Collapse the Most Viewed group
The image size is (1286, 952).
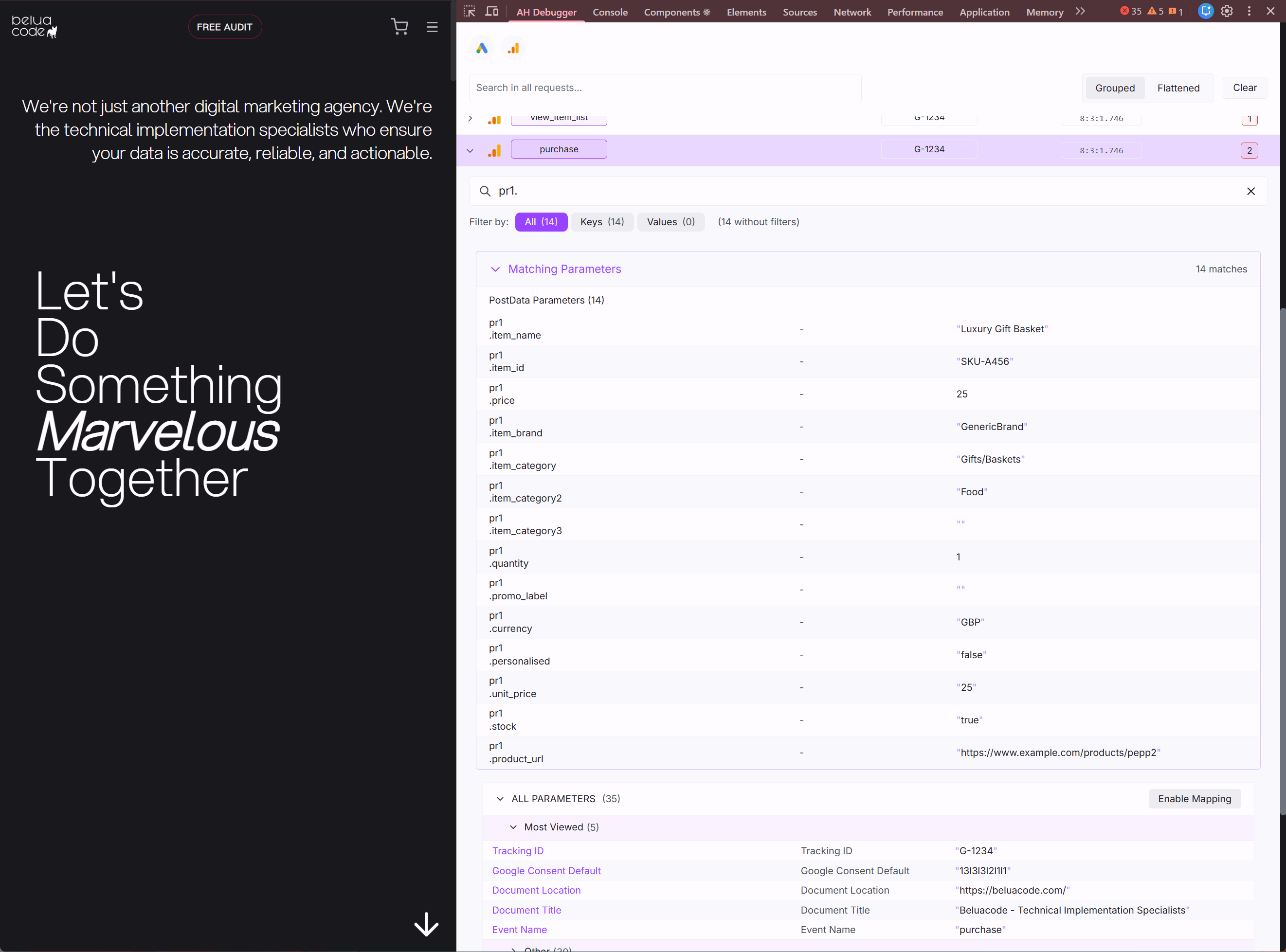[513, 827]
